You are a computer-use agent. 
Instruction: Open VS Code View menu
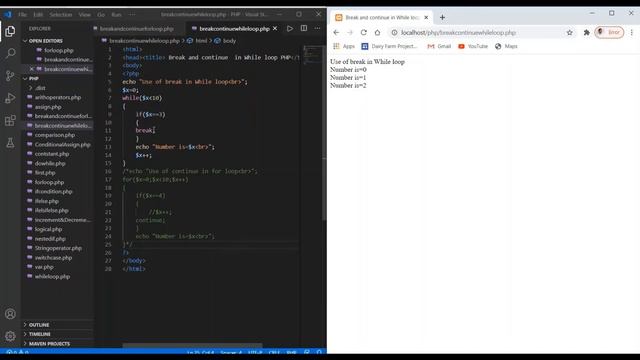pos(84,14)
